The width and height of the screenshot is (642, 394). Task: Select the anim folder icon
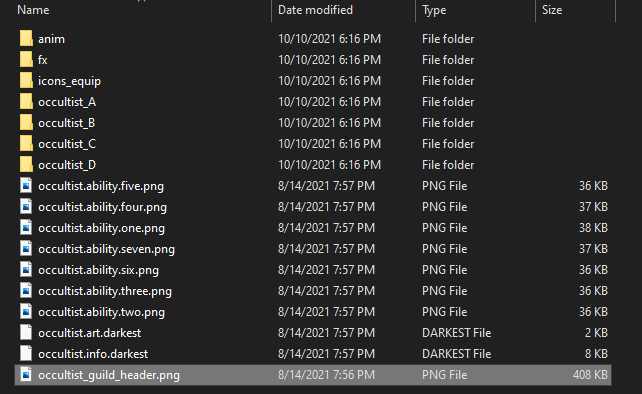[x=26, y=38]
